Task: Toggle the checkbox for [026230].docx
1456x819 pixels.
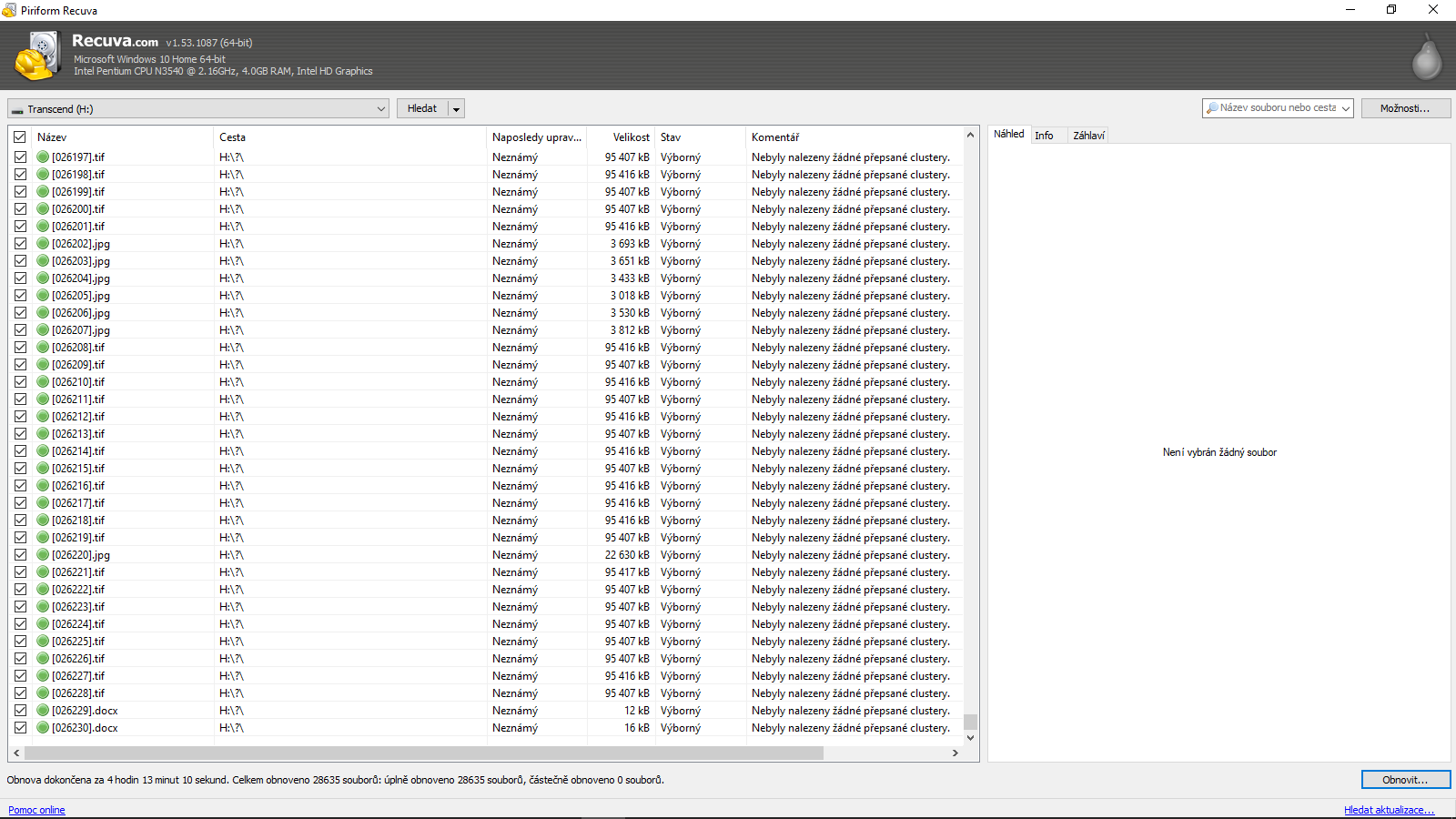Action: tap(20, 728)
